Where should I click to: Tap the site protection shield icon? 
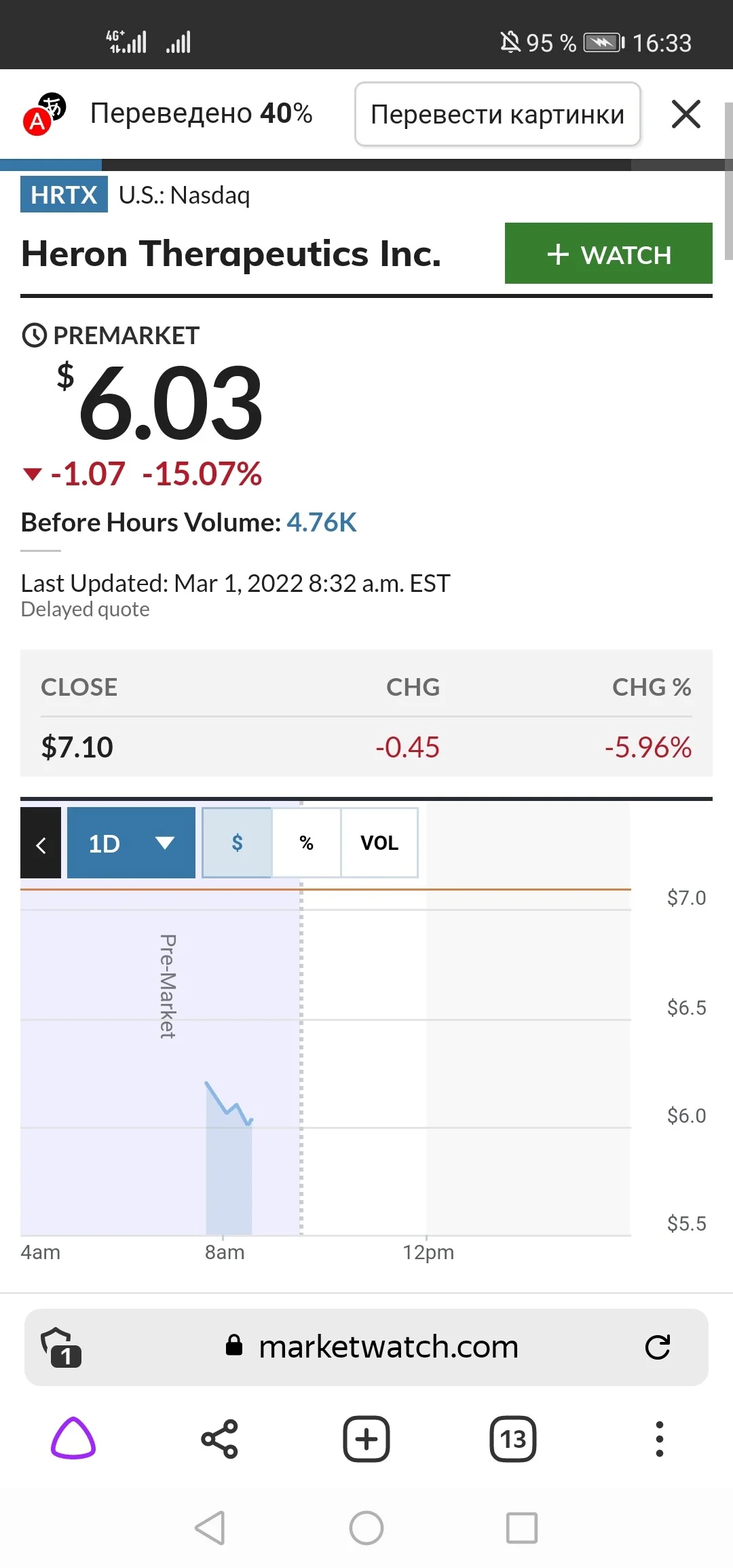click(x=61, y=1347)
